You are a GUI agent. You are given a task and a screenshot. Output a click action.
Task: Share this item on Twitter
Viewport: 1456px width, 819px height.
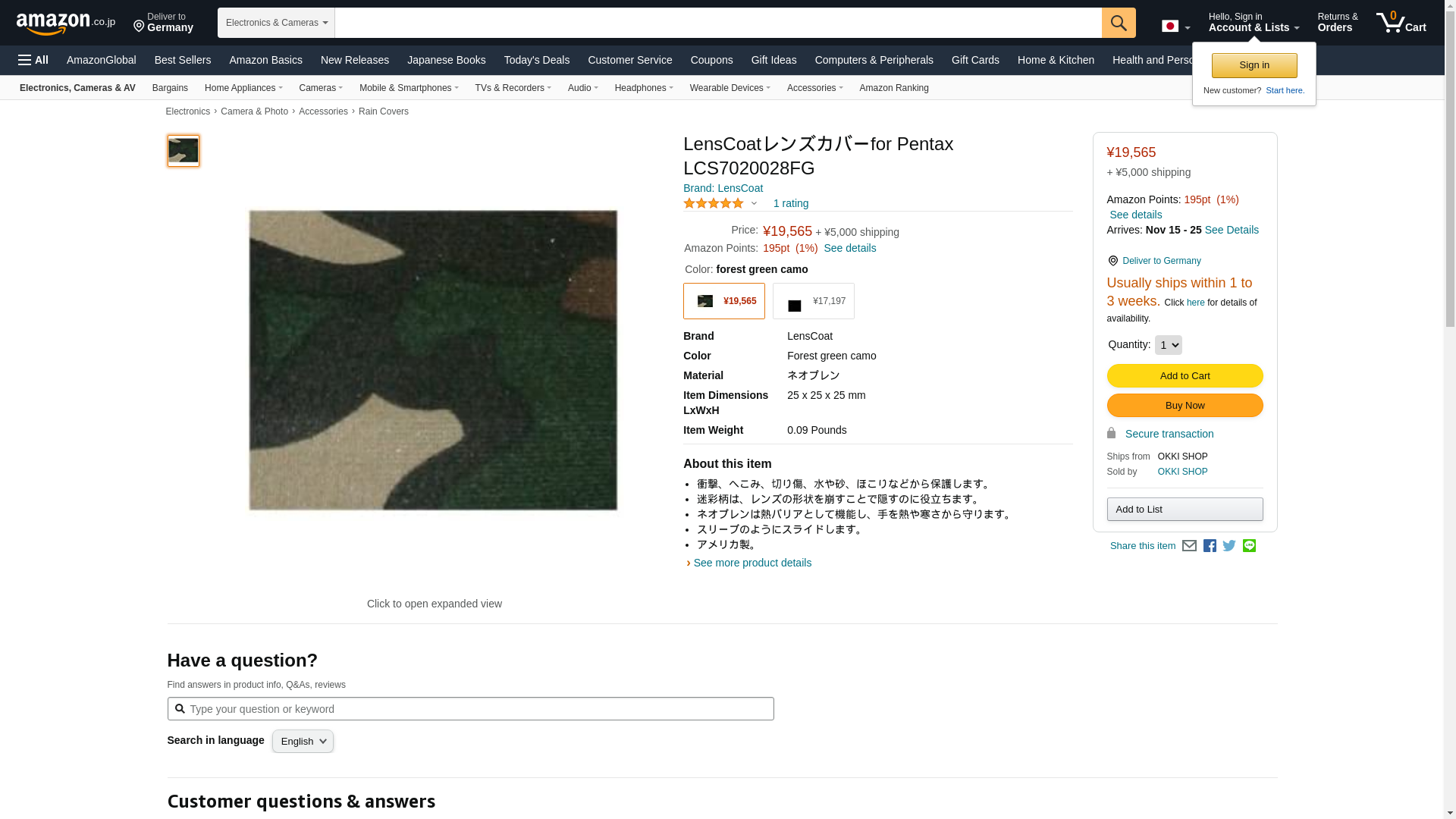(1229, 546)
